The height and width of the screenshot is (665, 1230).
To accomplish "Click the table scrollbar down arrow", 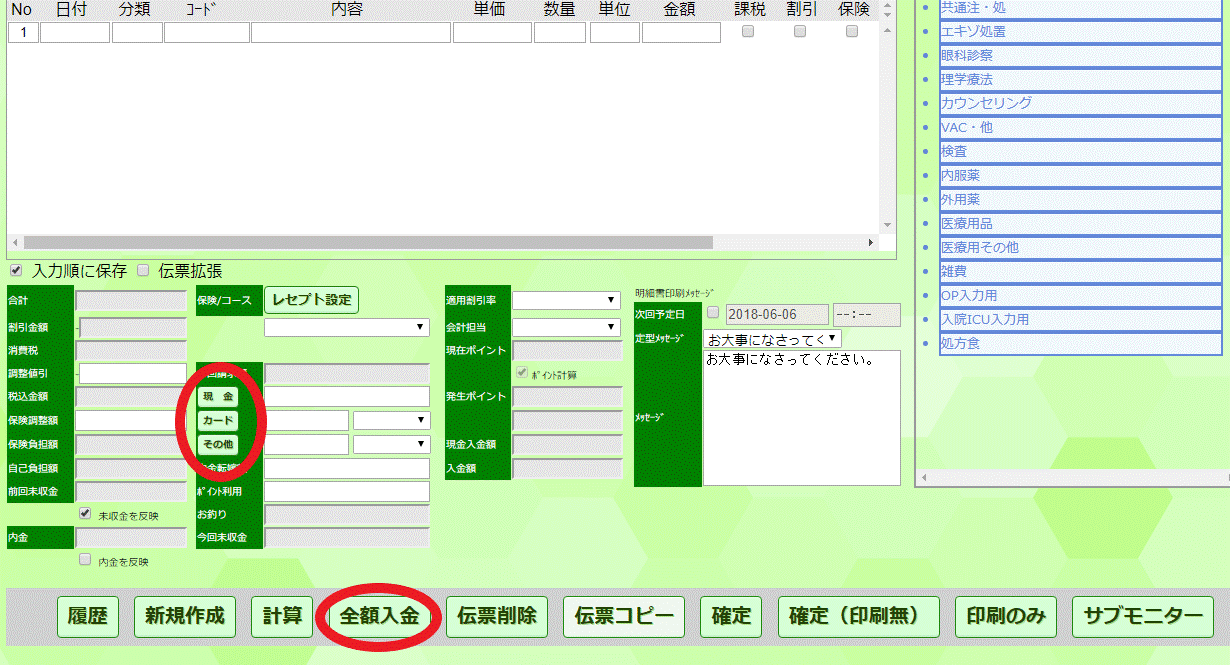I will [886, 226].
